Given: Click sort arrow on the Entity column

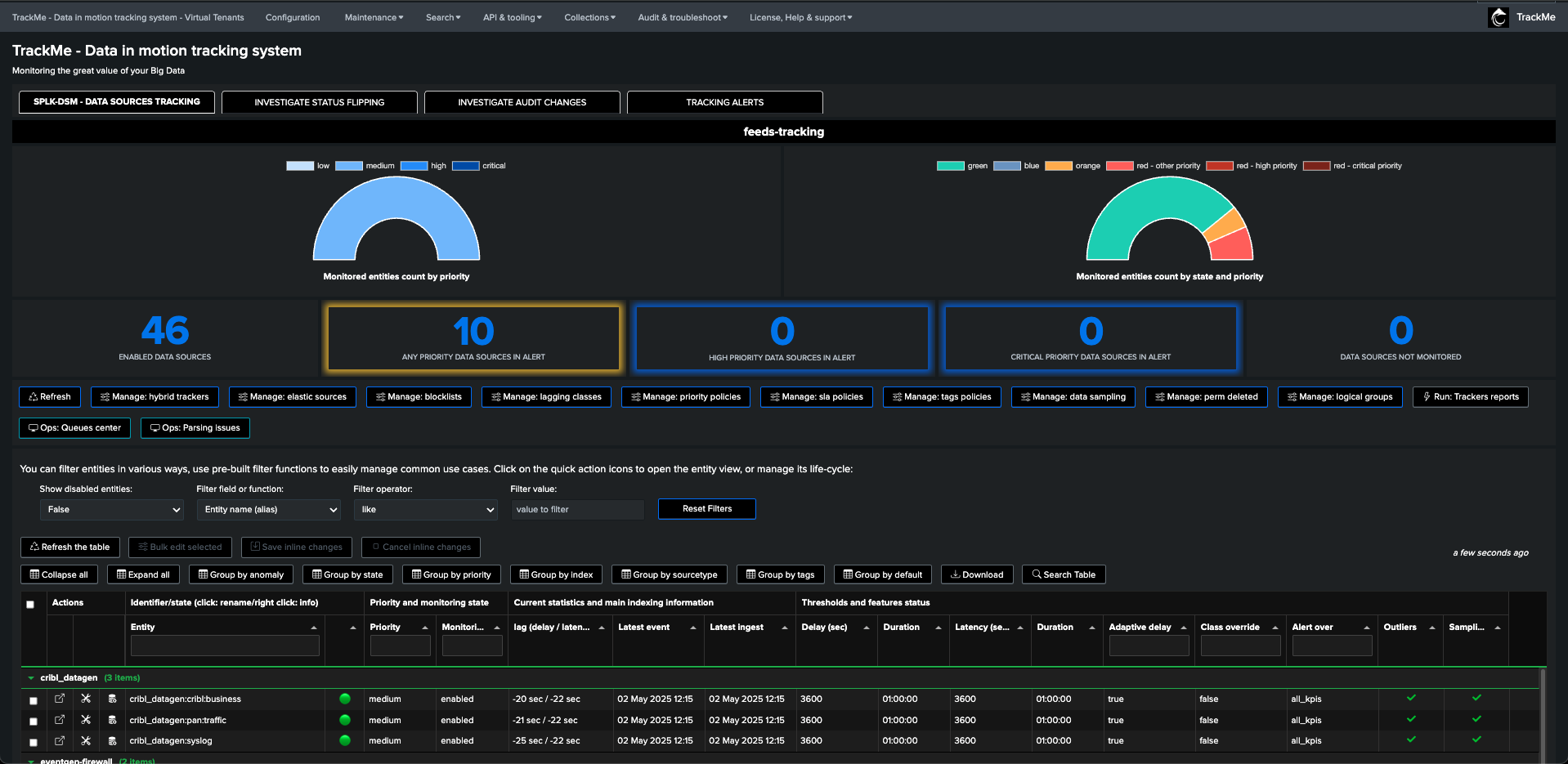Looking at the screenshot, I should [314, 628].
